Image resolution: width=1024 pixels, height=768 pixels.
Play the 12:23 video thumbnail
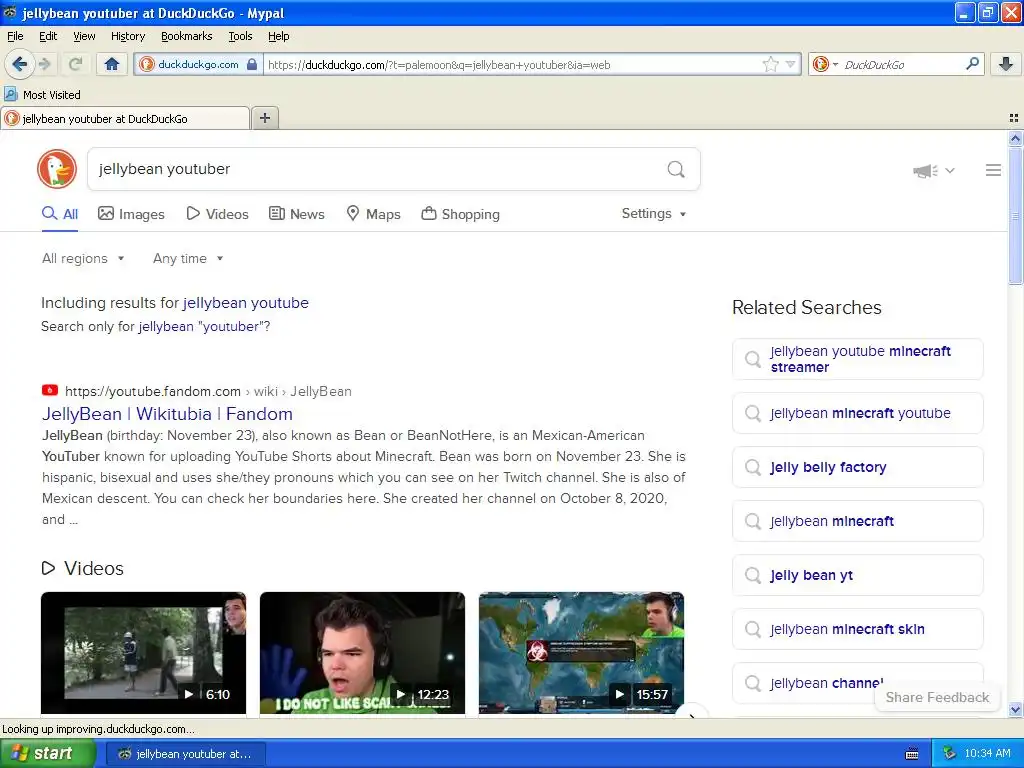362,652
